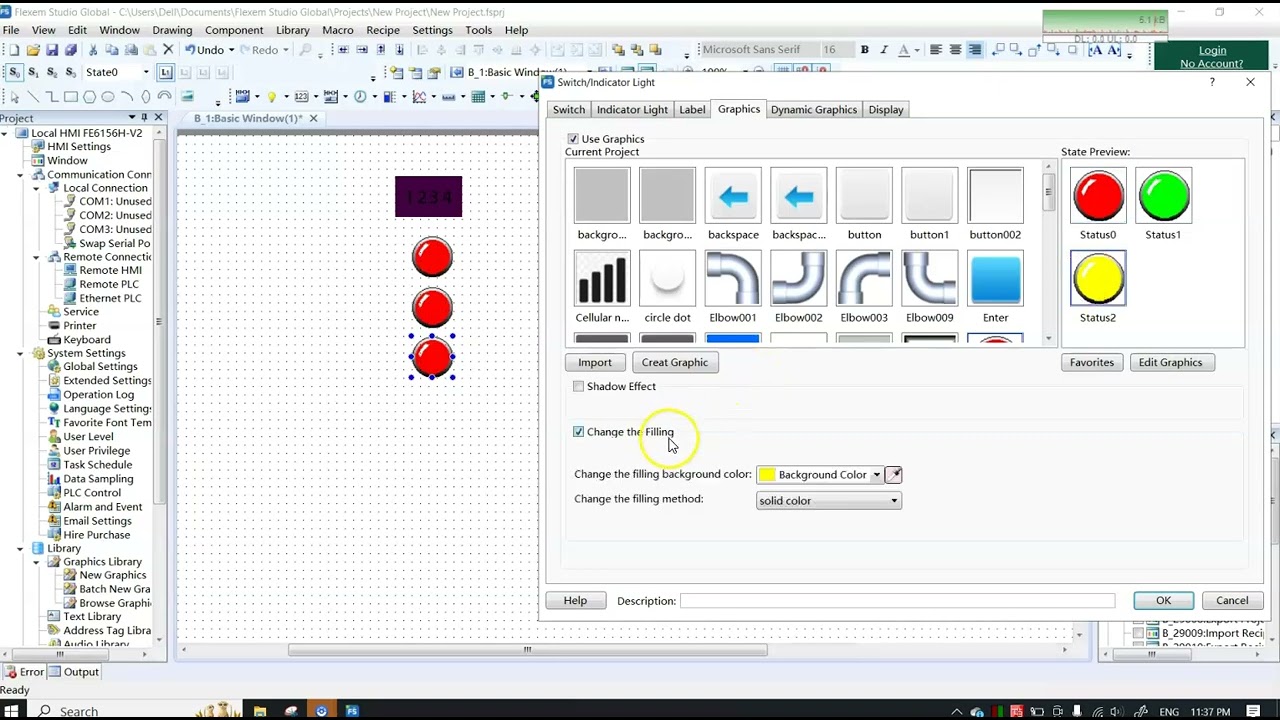Click the help question mark in dialog

(x=1212, y=82)
